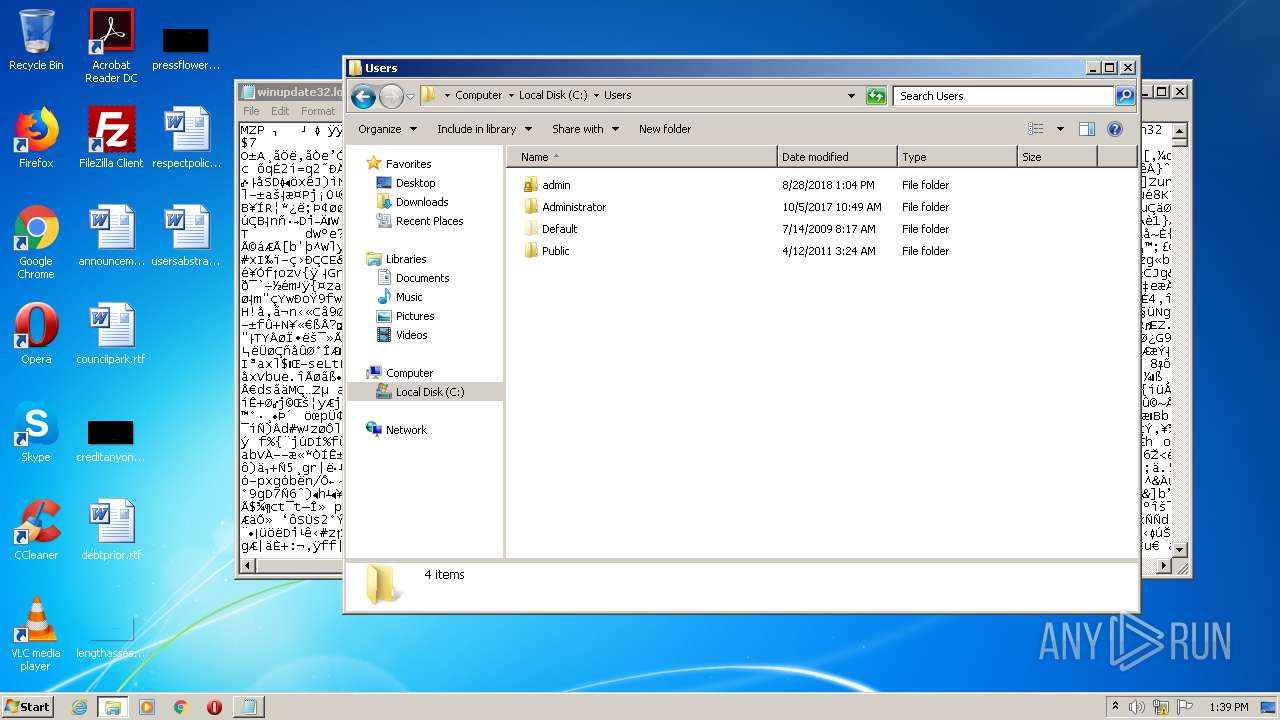Select Skype desktop icon
This screenshot has height=720, width=1280.
point(36,432)
